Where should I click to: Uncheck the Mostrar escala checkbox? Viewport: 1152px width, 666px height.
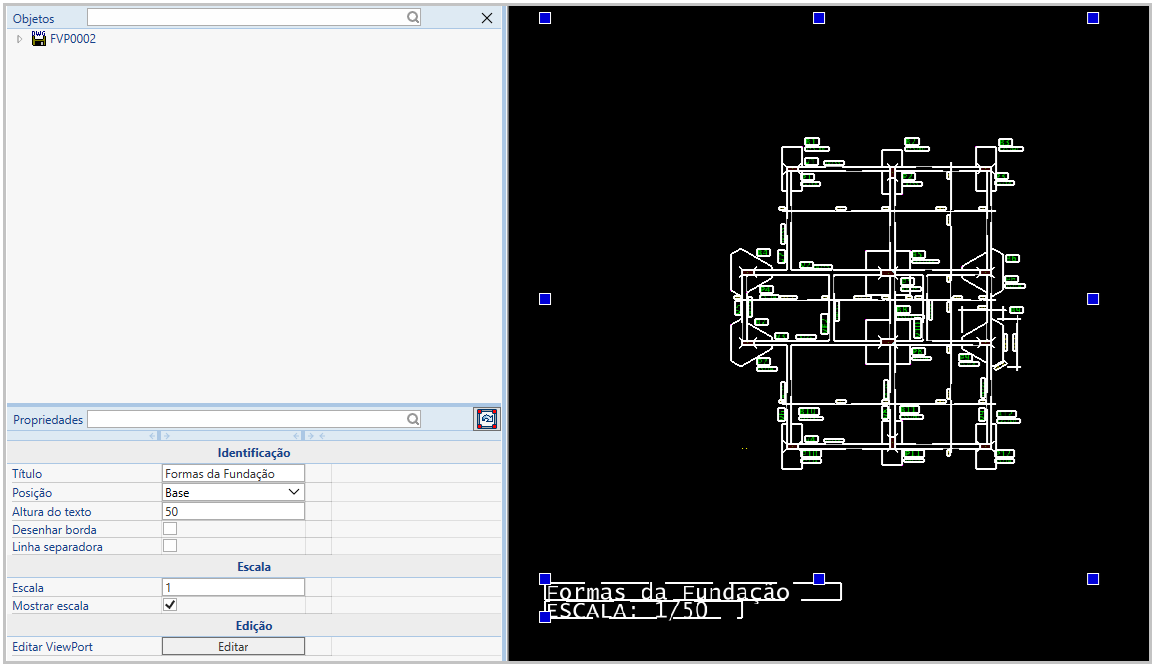170,605
